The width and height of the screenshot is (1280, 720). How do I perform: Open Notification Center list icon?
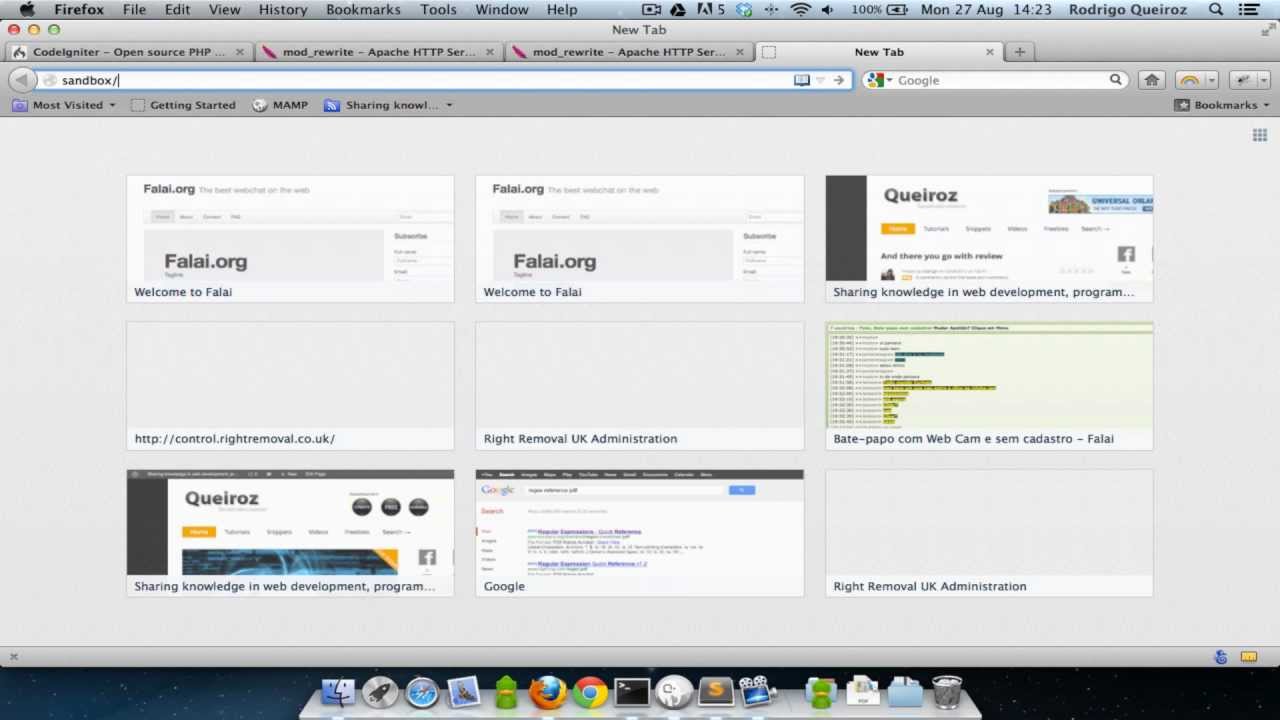click(1249, 9)
